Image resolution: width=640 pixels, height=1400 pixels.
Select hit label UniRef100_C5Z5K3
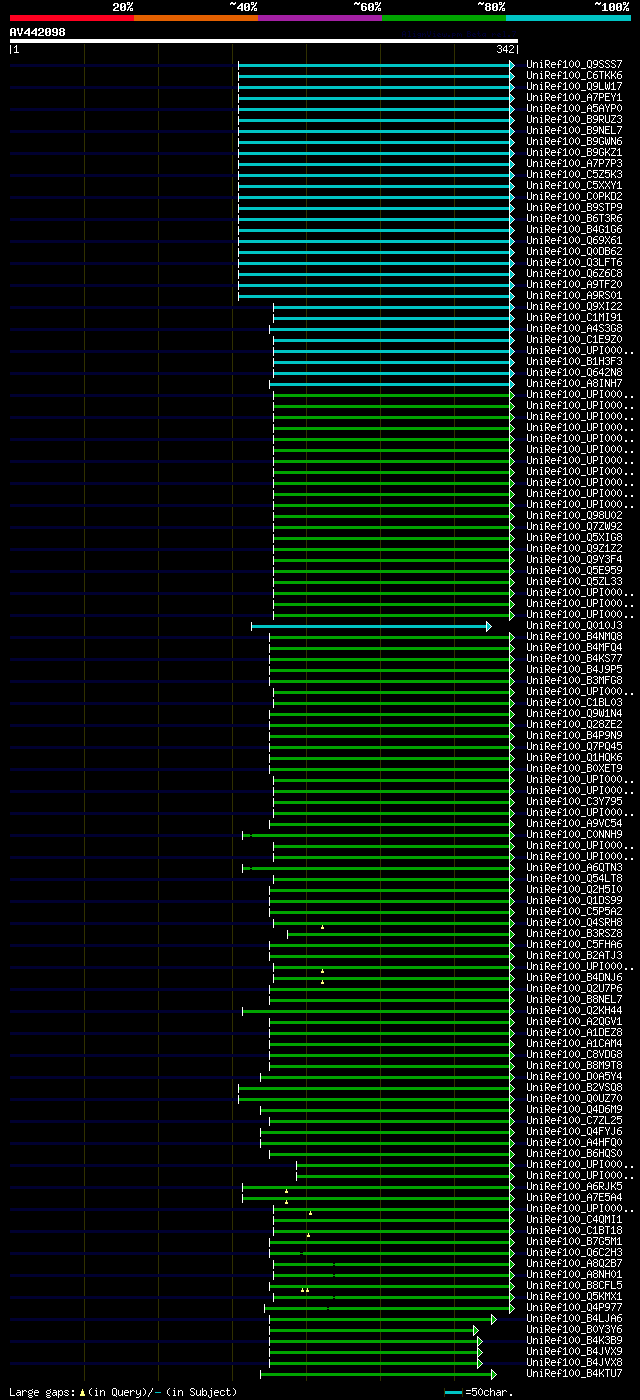[574, 174]
